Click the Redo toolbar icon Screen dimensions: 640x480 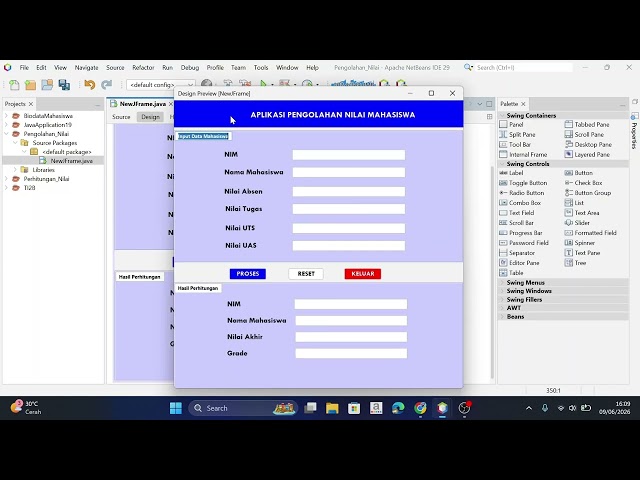107,84
